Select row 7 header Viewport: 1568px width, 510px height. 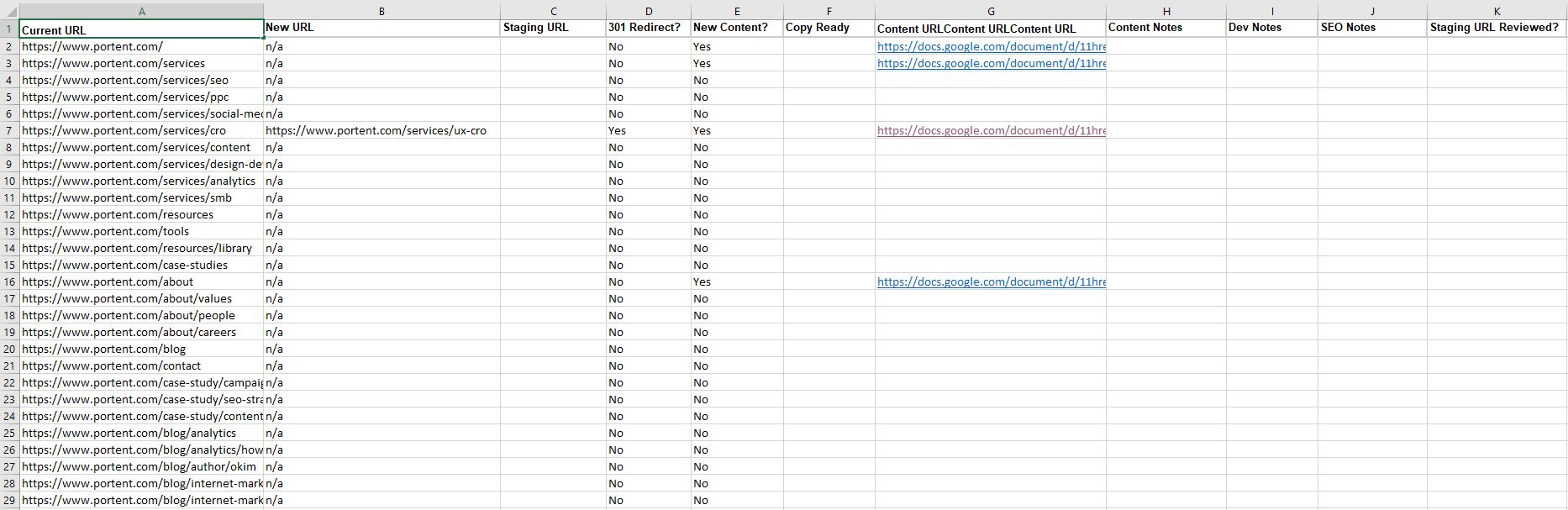[x=9, y=130]
